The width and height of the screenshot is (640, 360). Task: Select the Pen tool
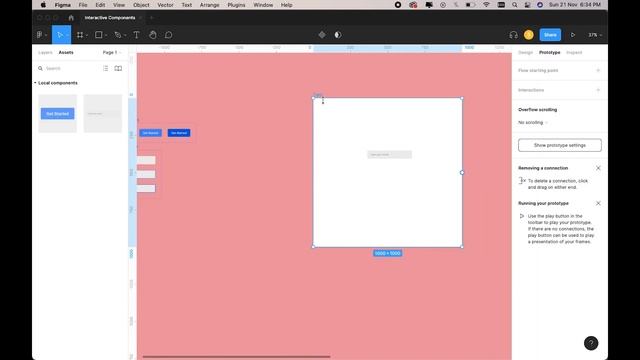click(118, 35)
